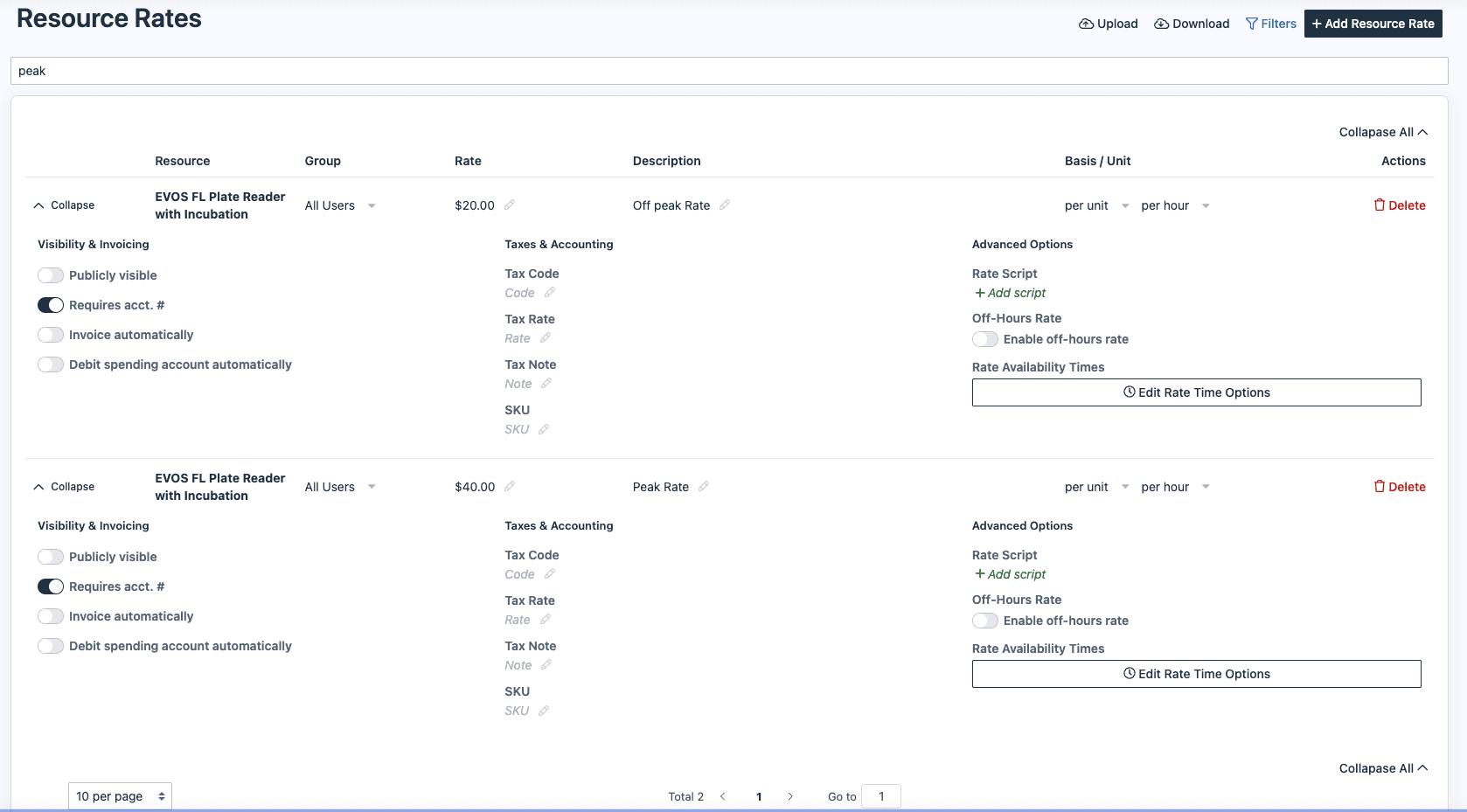
Task: Edit the Off peak Rate description pencil
Action: [x=725, y=205]
